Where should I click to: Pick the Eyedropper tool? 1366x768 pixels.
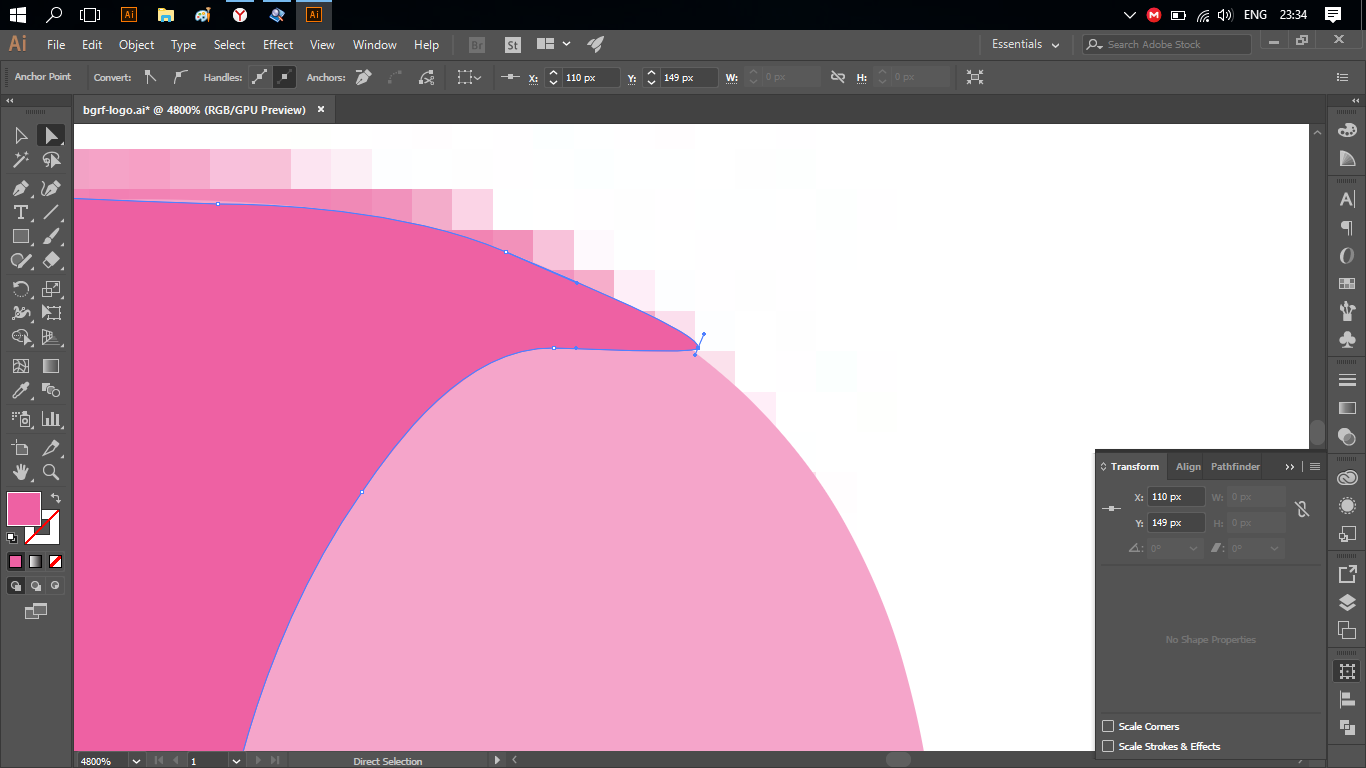point(21,391)
